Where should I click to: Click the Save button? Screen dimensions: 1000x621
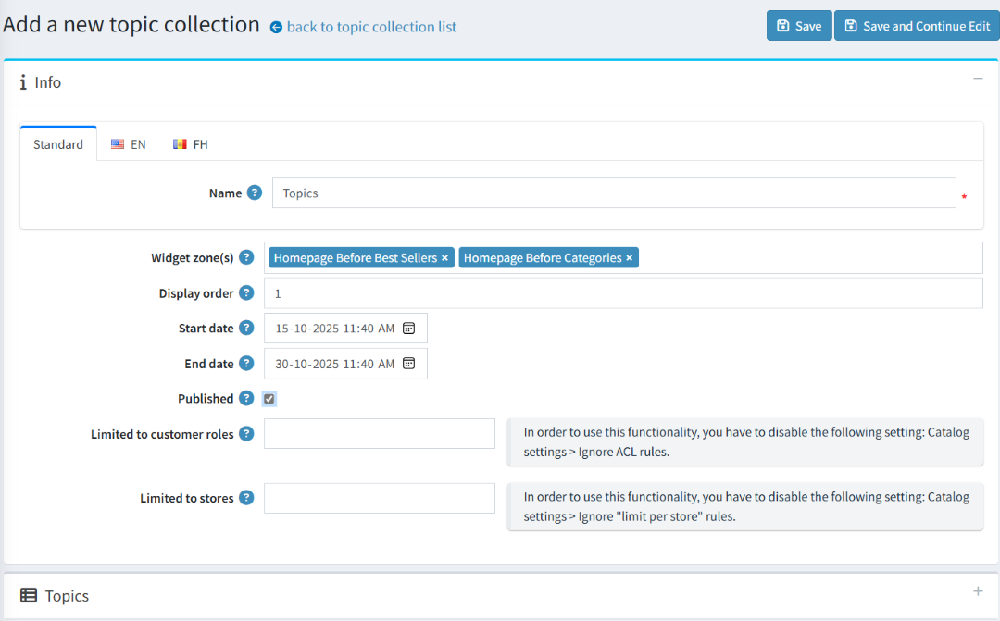click(x=798, y=26)
